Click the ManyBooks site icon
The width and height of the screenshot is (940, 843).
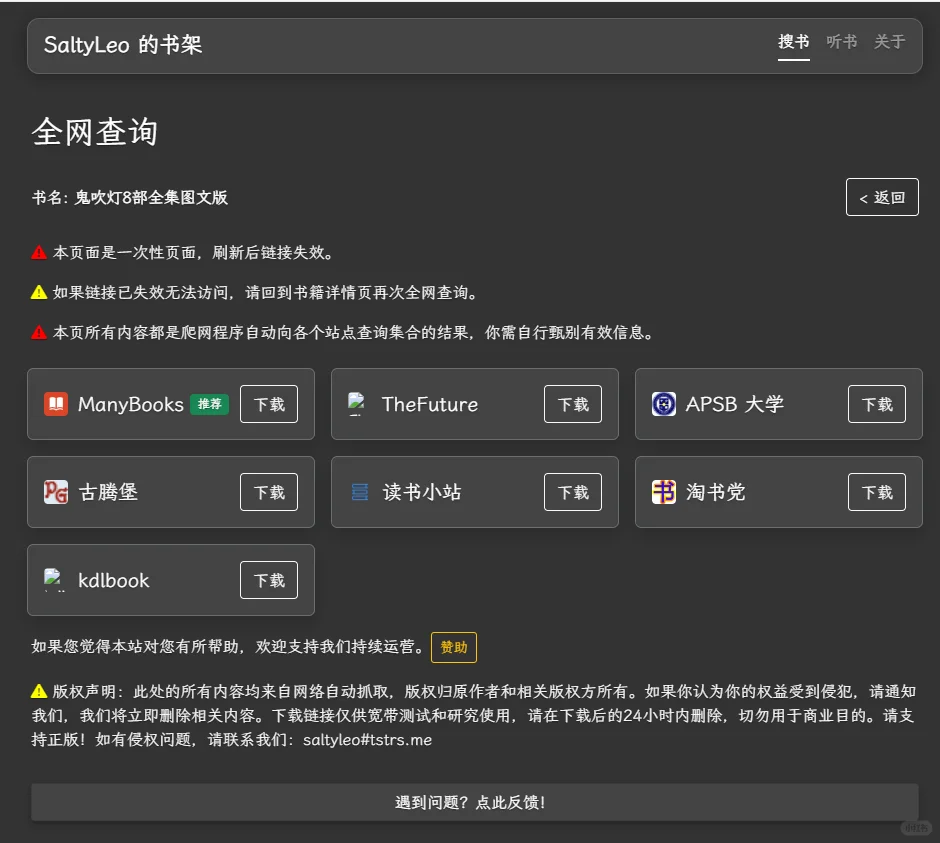tap(55, 404)
